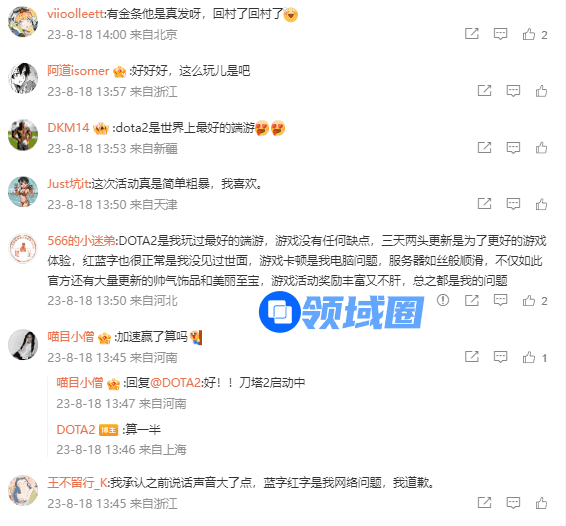This screenshot has height=526, width=566.
Task: Like 喵目小僧's comment
Action: [529, 357]
